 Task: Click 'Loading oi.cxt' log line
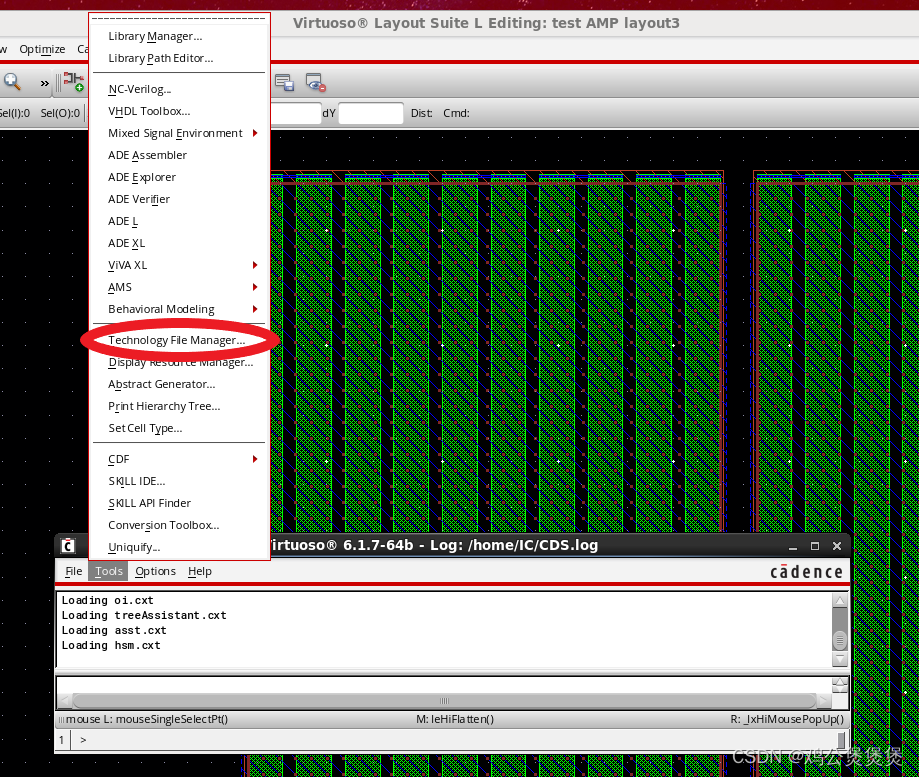pos(108,600)
